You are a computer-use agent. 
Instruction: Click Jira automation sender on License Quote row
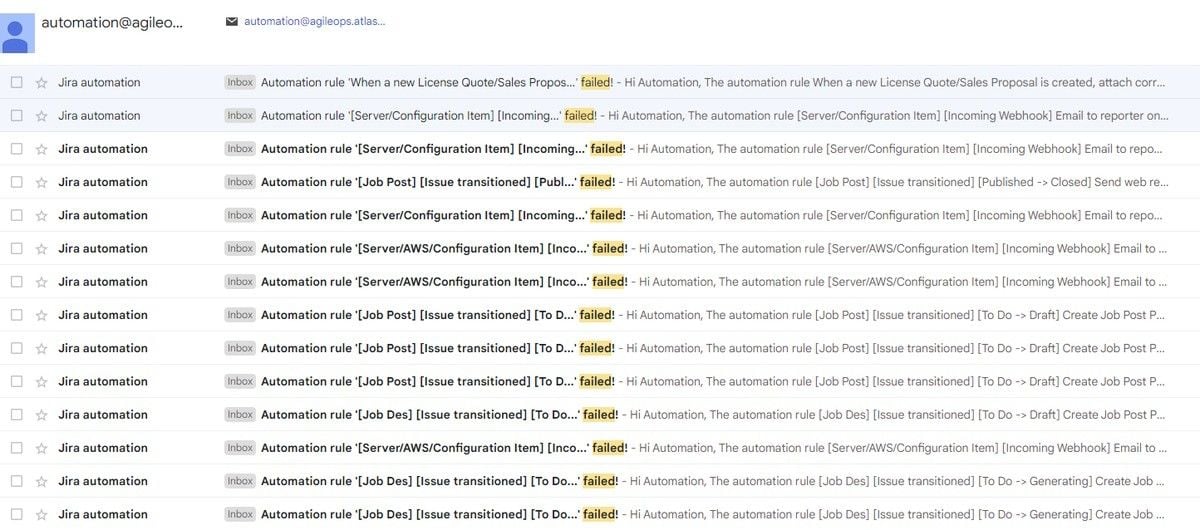(x=99, y=83)
